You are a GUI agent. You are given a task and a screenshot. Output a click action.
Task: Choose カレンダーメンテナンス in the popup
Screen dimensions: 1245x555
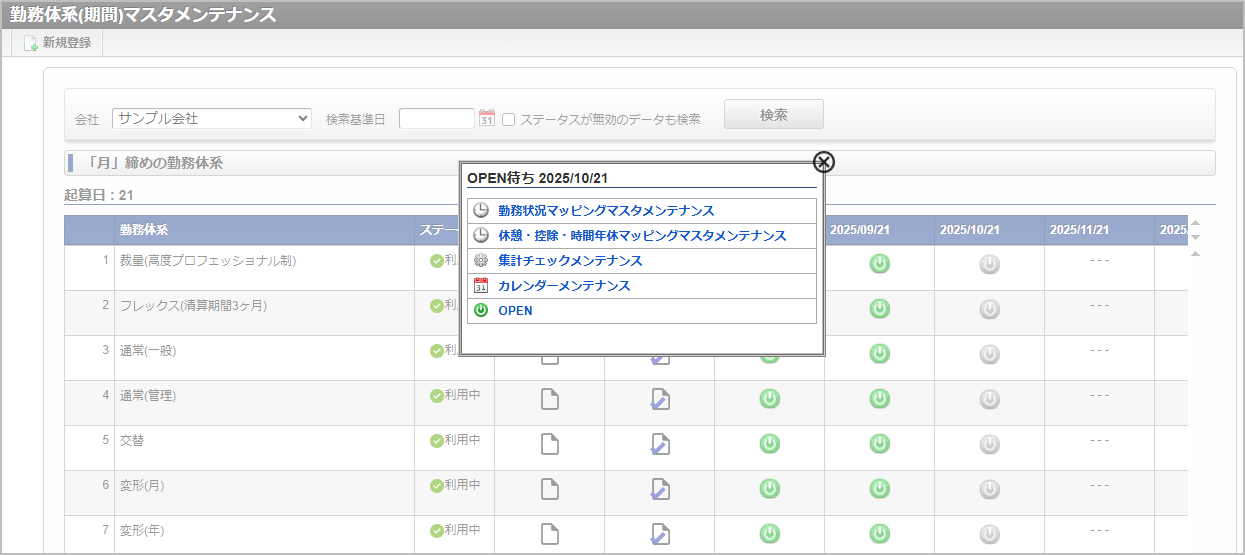(564, 285)
